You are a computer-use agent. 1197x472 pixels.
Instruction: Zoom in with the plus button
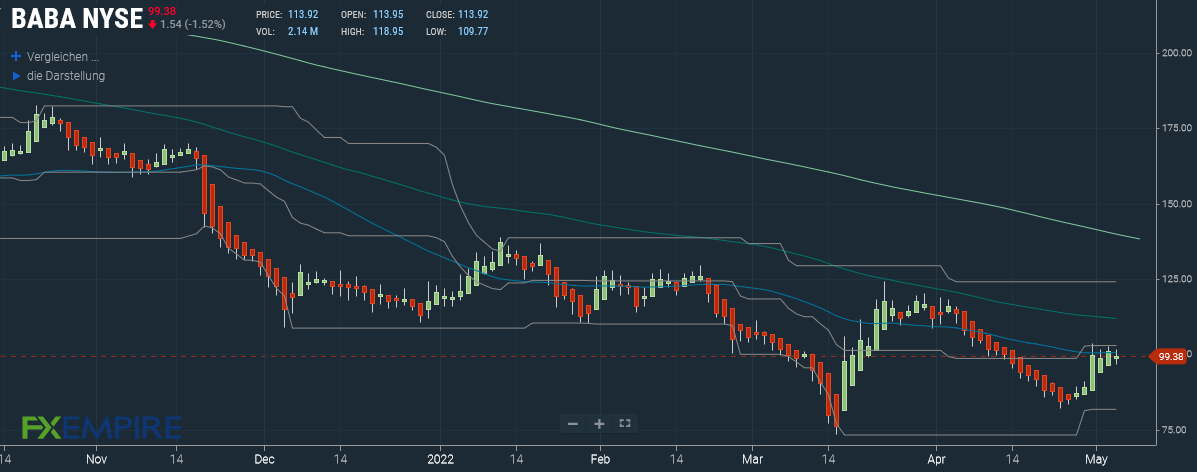pos(599,423)
